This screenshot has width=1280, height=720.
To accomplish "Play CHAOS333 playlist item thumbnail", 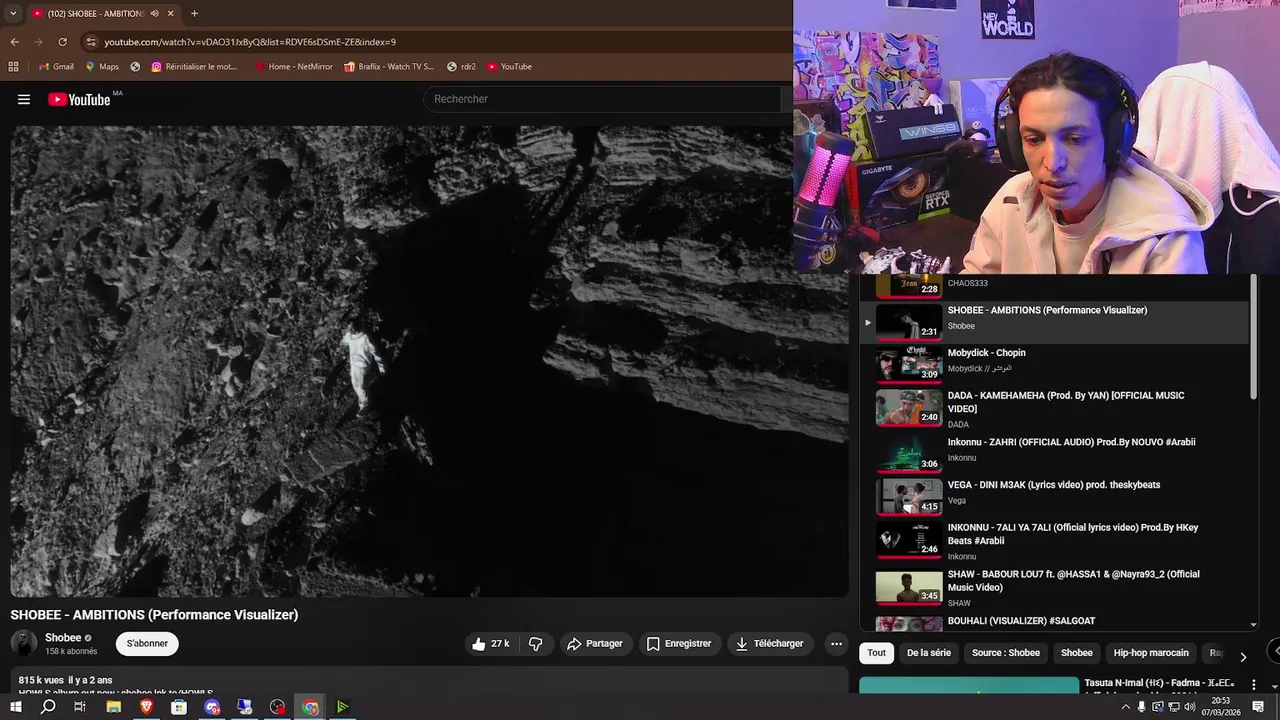I will [909, 285].
